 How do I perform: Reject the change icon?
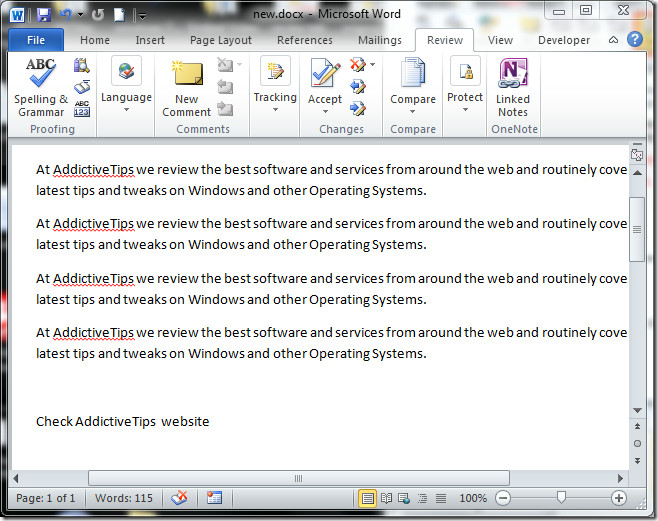tap(357, 65)
